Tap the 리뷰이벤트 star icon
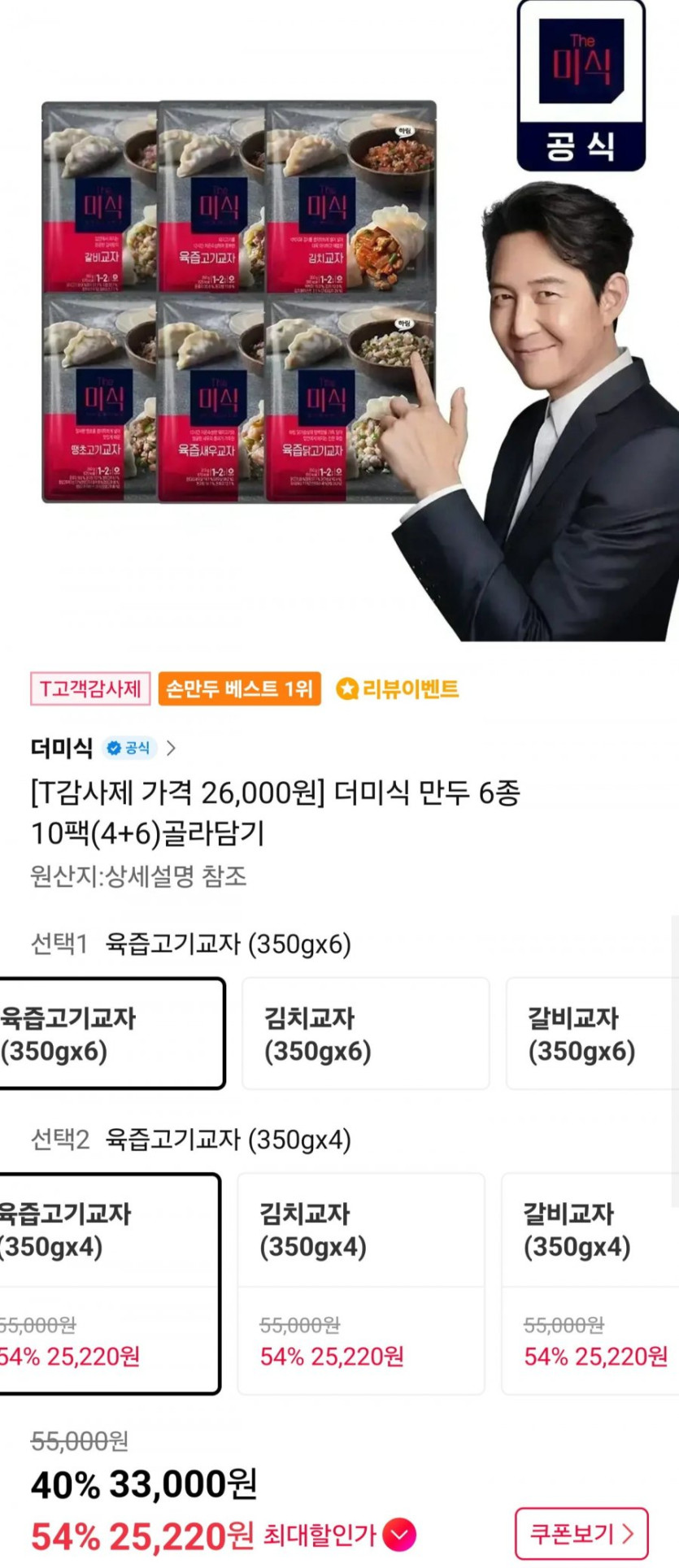The width and height of the screenshot is (679, 1568). [x=347, y=689]
